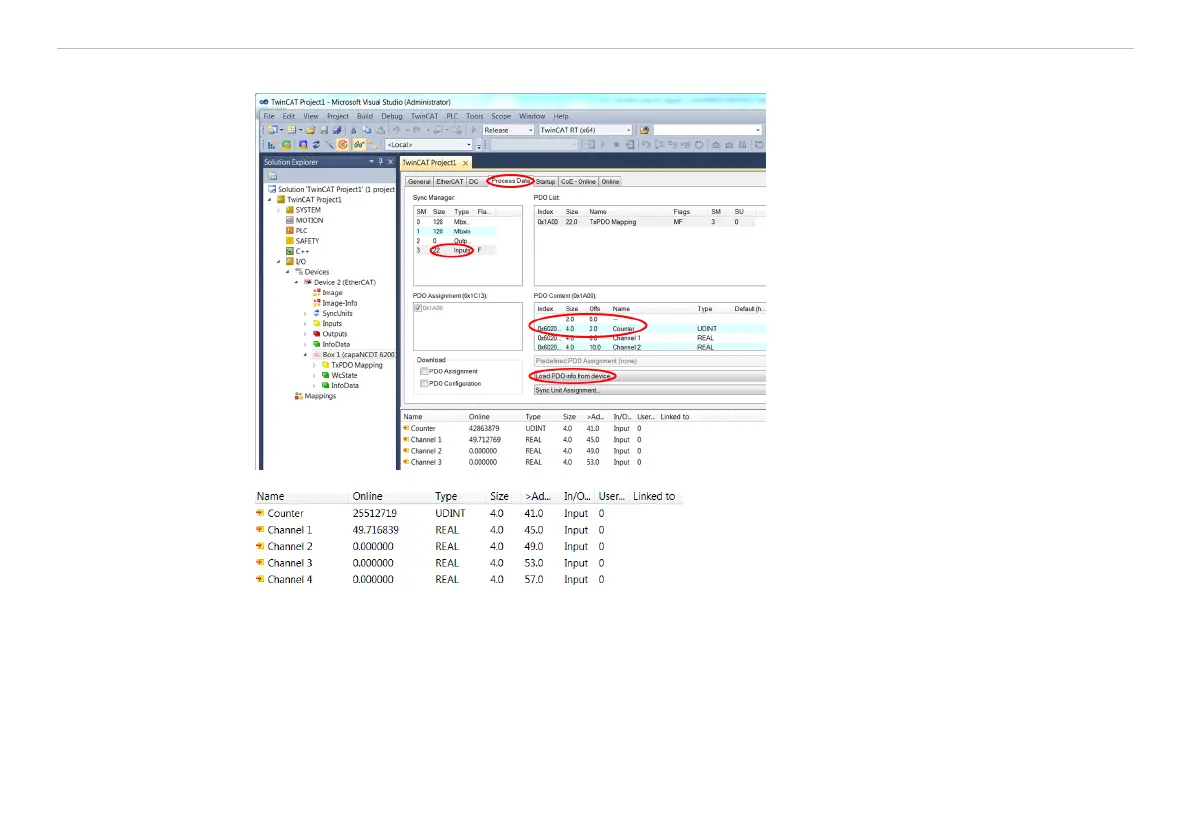
Task: Toggle the 0x1A00 PDO Assignment checkbox
Action: point(418,308)
